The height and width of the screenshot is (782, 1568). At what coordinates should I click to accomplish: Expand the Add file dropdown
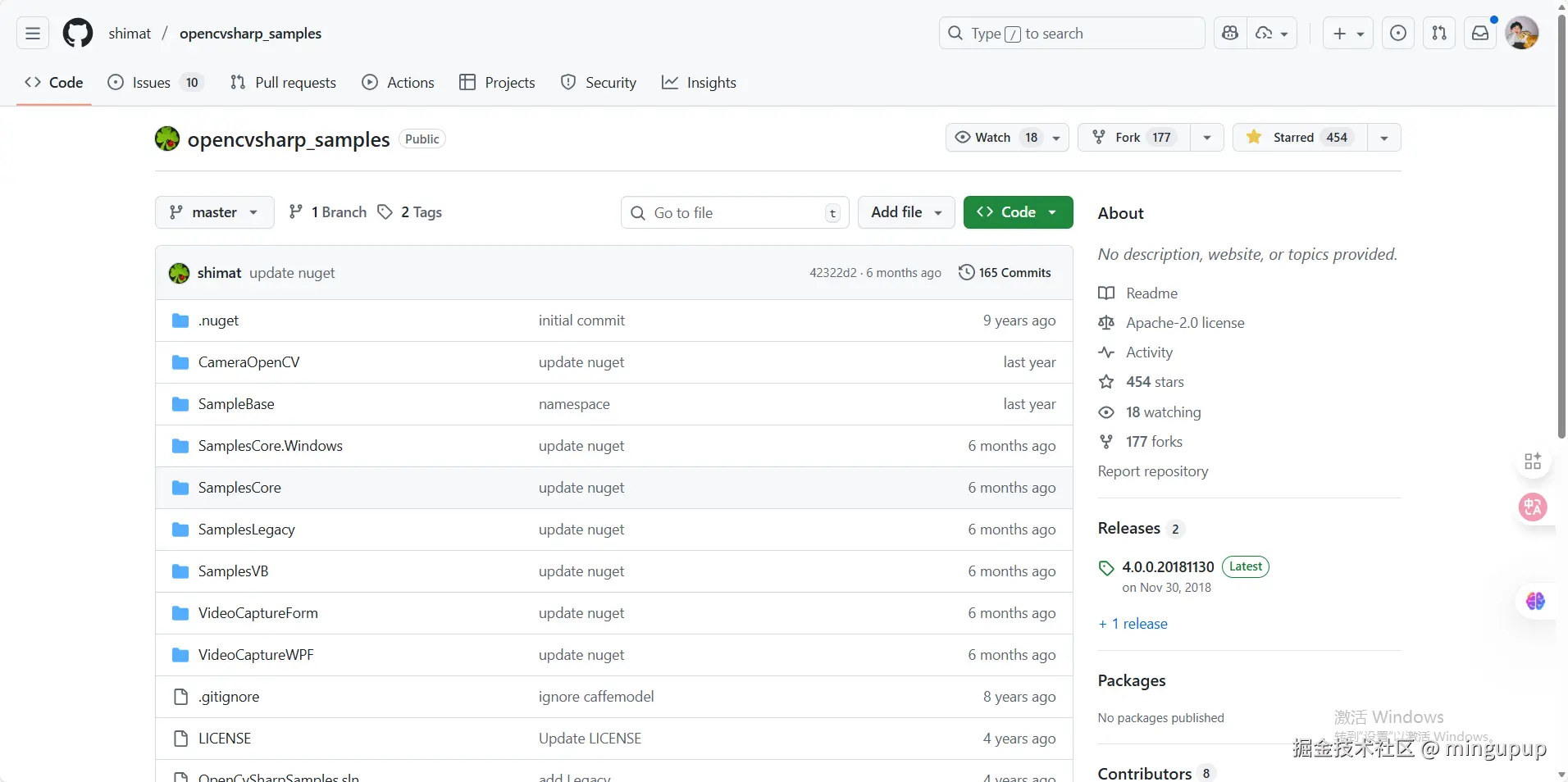pos(906,212)
